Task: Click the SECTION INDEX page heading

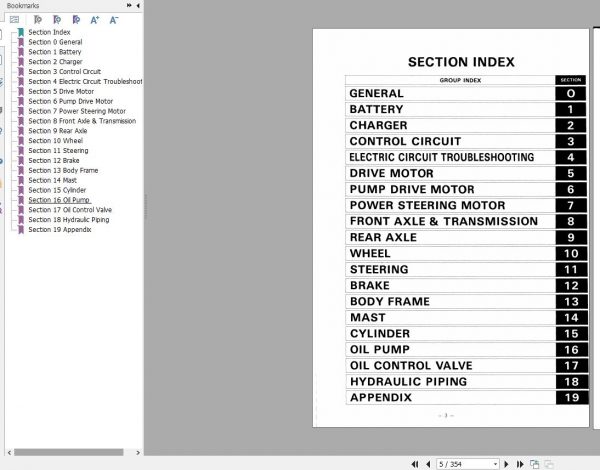Action: (461, 62)
